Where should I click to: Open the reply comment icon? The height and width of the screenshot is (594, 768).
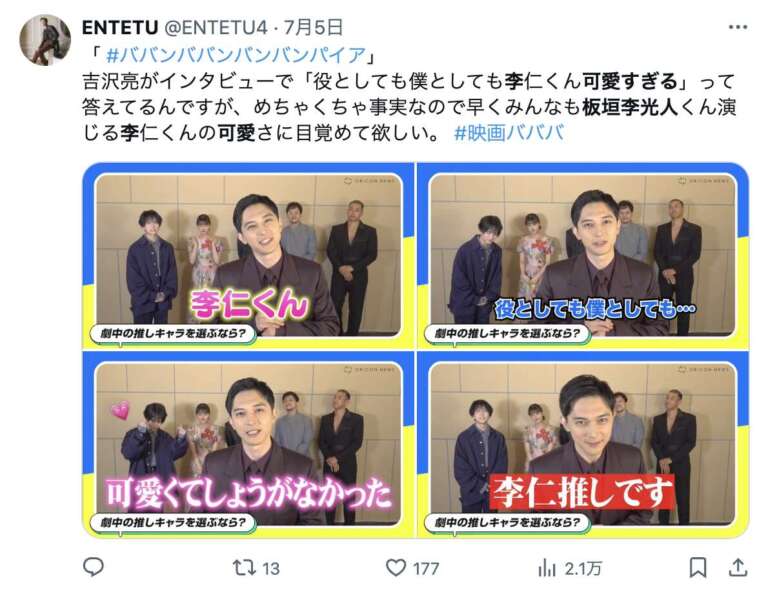pyautogui.click(x=93, y=567)
